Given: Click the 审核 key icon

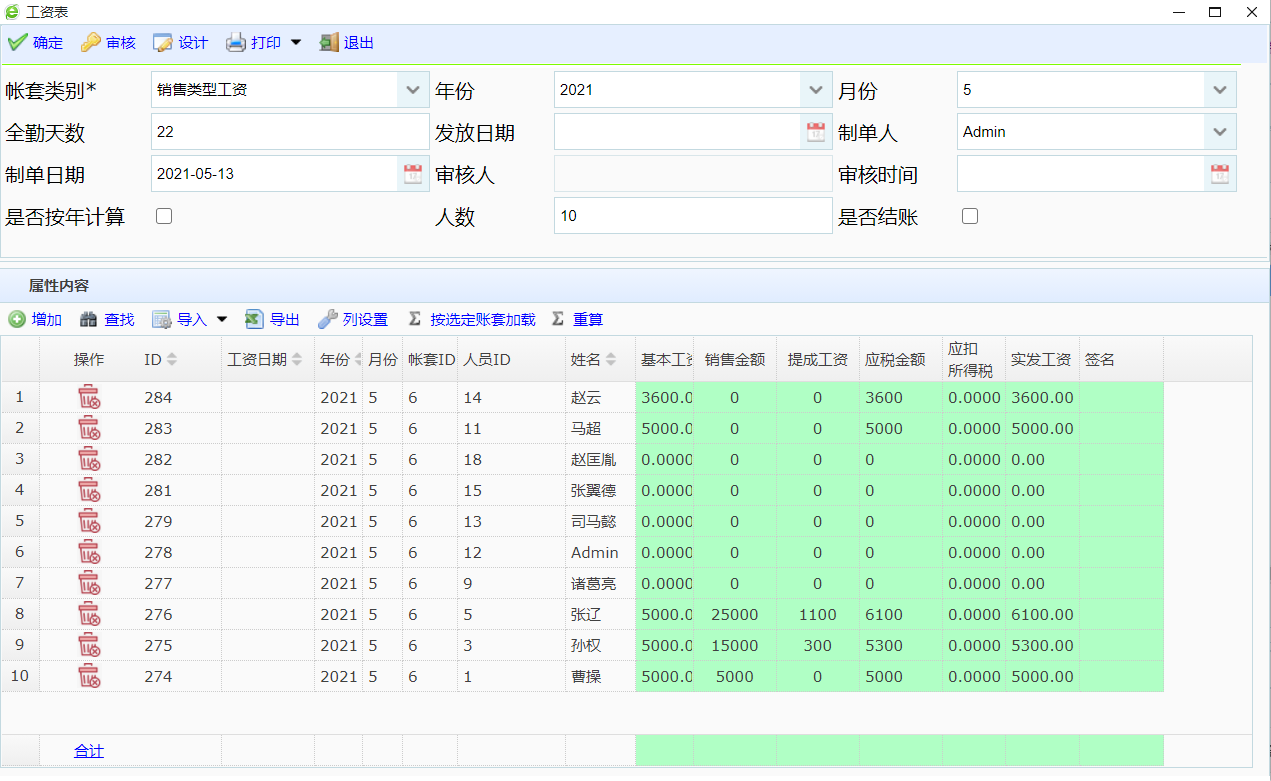Looking at the screenshot, I should click(x=90, y=43).
